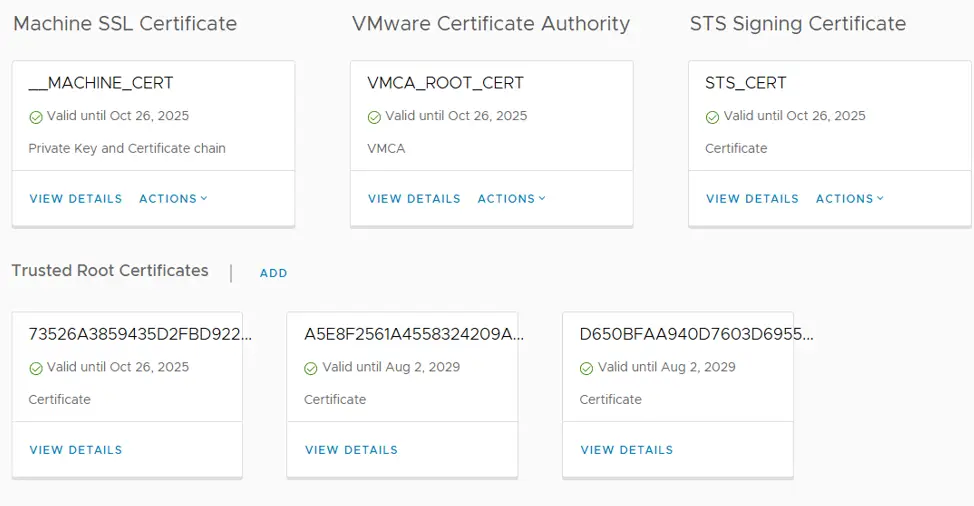Click the Machine SSL Certificate heading
This screenshot has height=506, width=974.
click(125, 24)
